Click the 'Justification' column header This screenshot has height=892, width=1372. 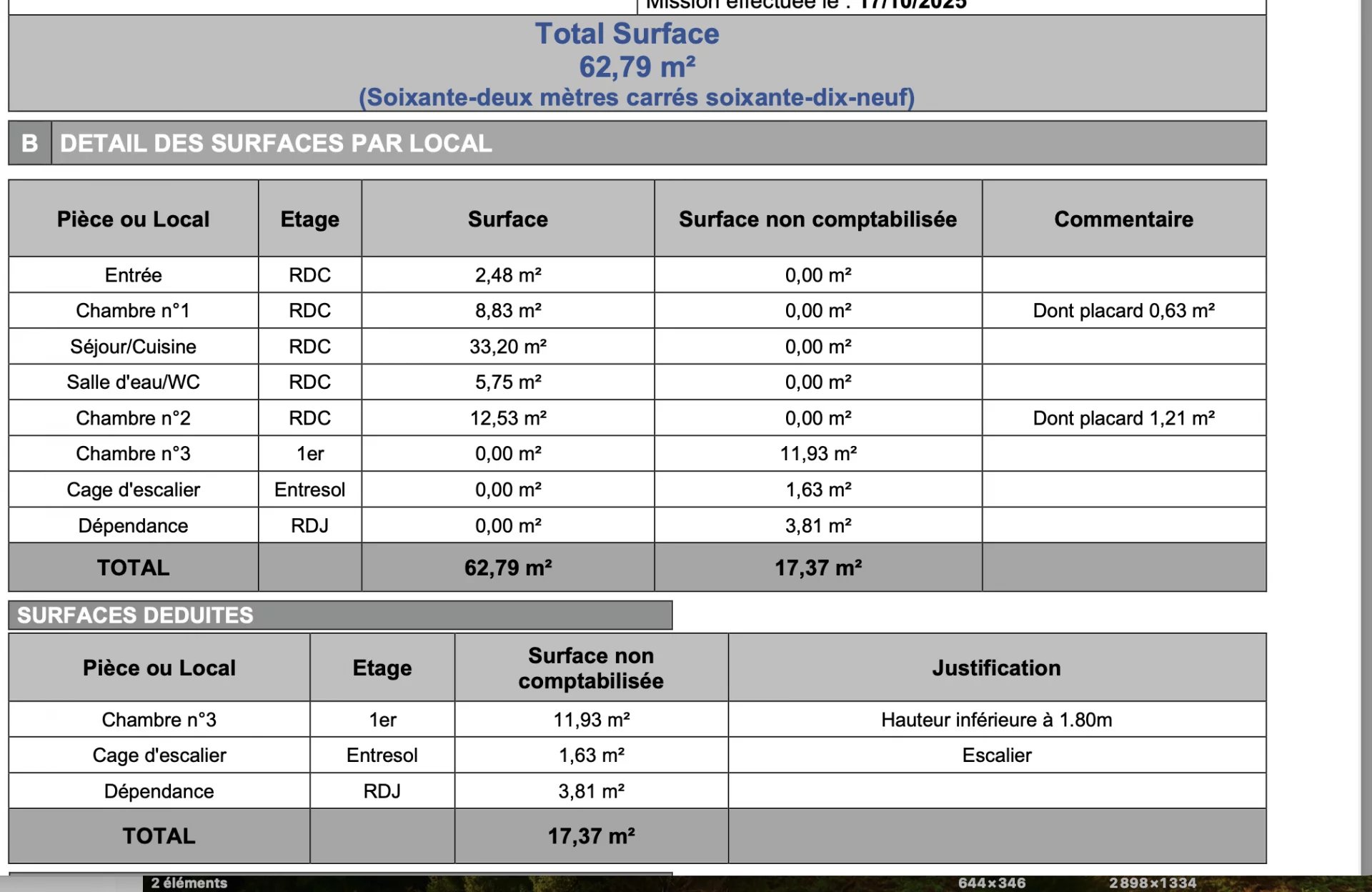[x=996, y=668]
